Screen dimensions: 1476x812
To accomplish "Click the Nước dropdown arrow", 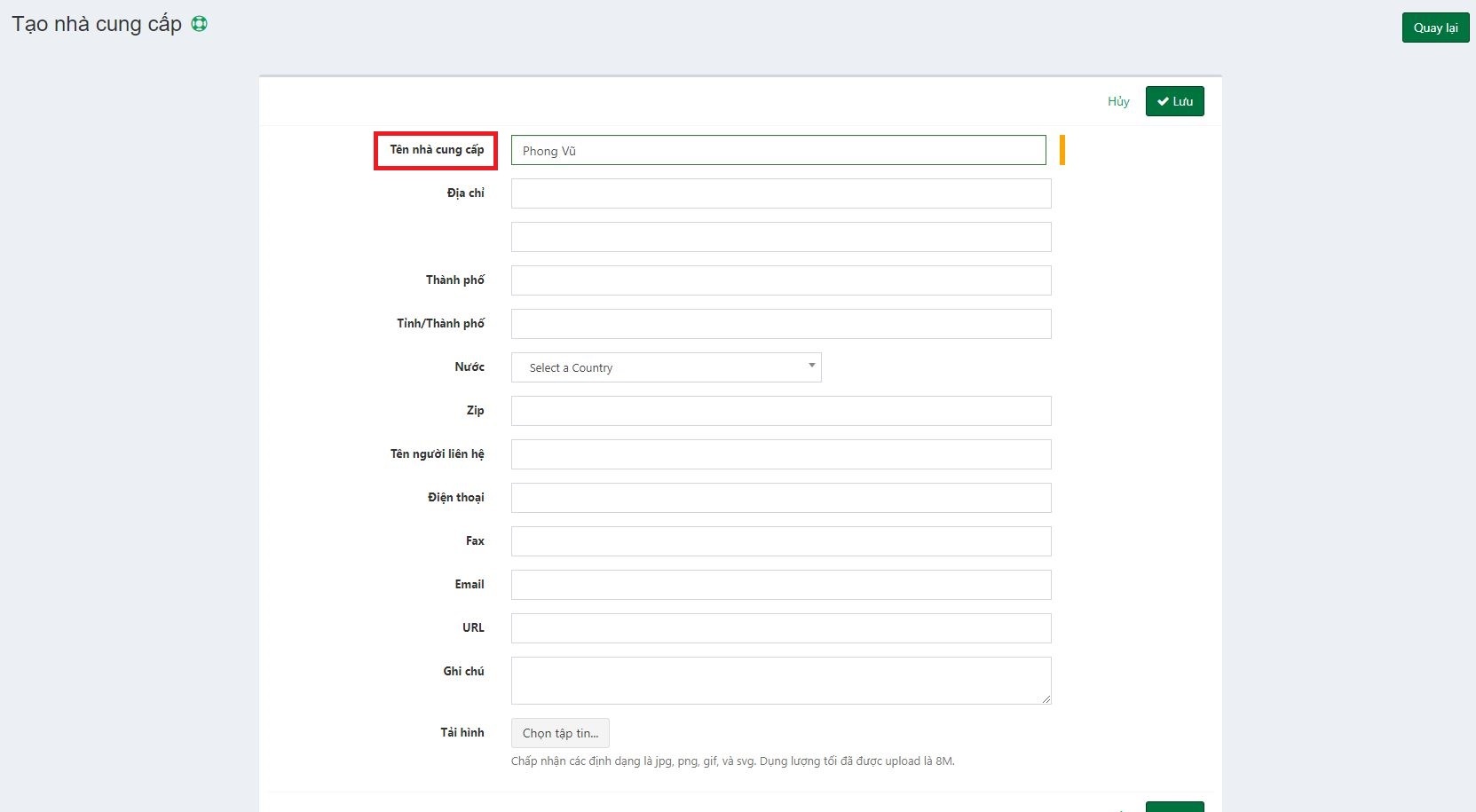I will (811, 366).
